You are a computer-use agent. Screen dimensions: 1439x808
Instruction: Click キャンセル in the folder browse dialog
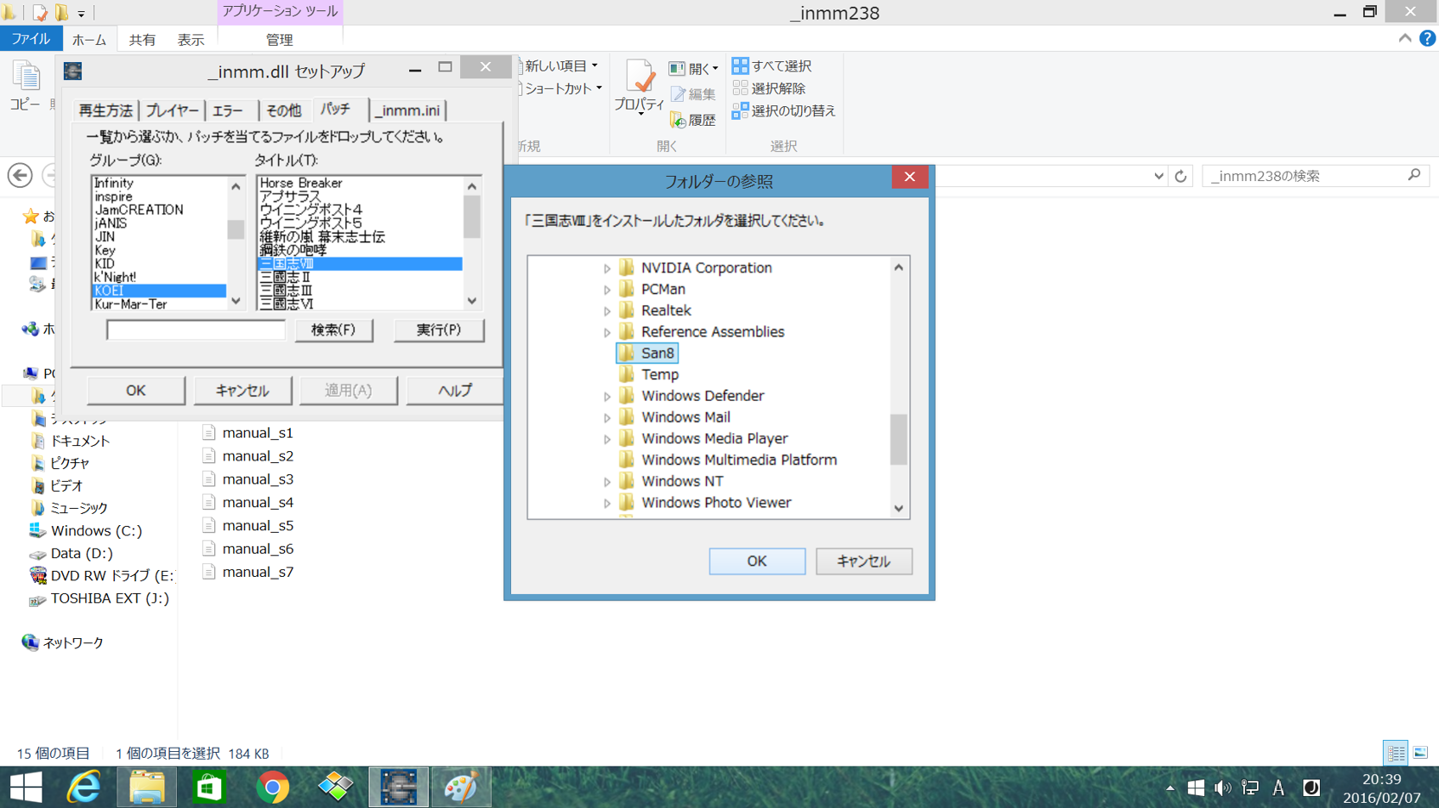(x=863, y=562)
